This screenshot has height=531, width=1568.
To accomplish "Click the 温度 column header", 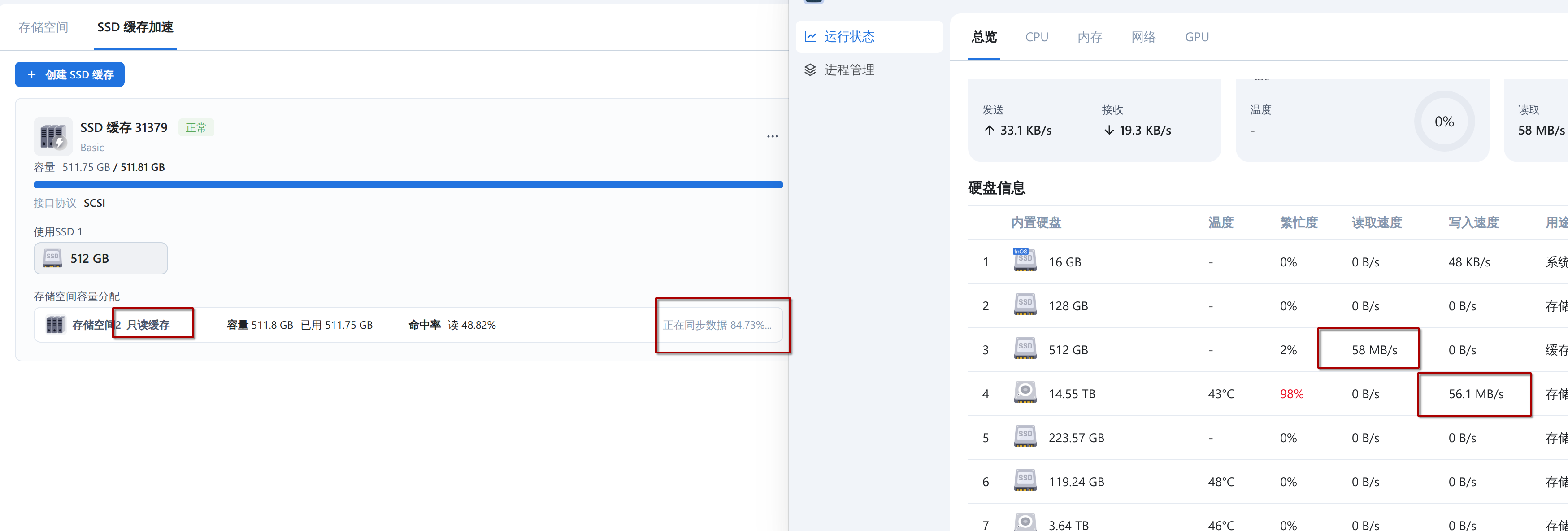I will (1221, 223).
